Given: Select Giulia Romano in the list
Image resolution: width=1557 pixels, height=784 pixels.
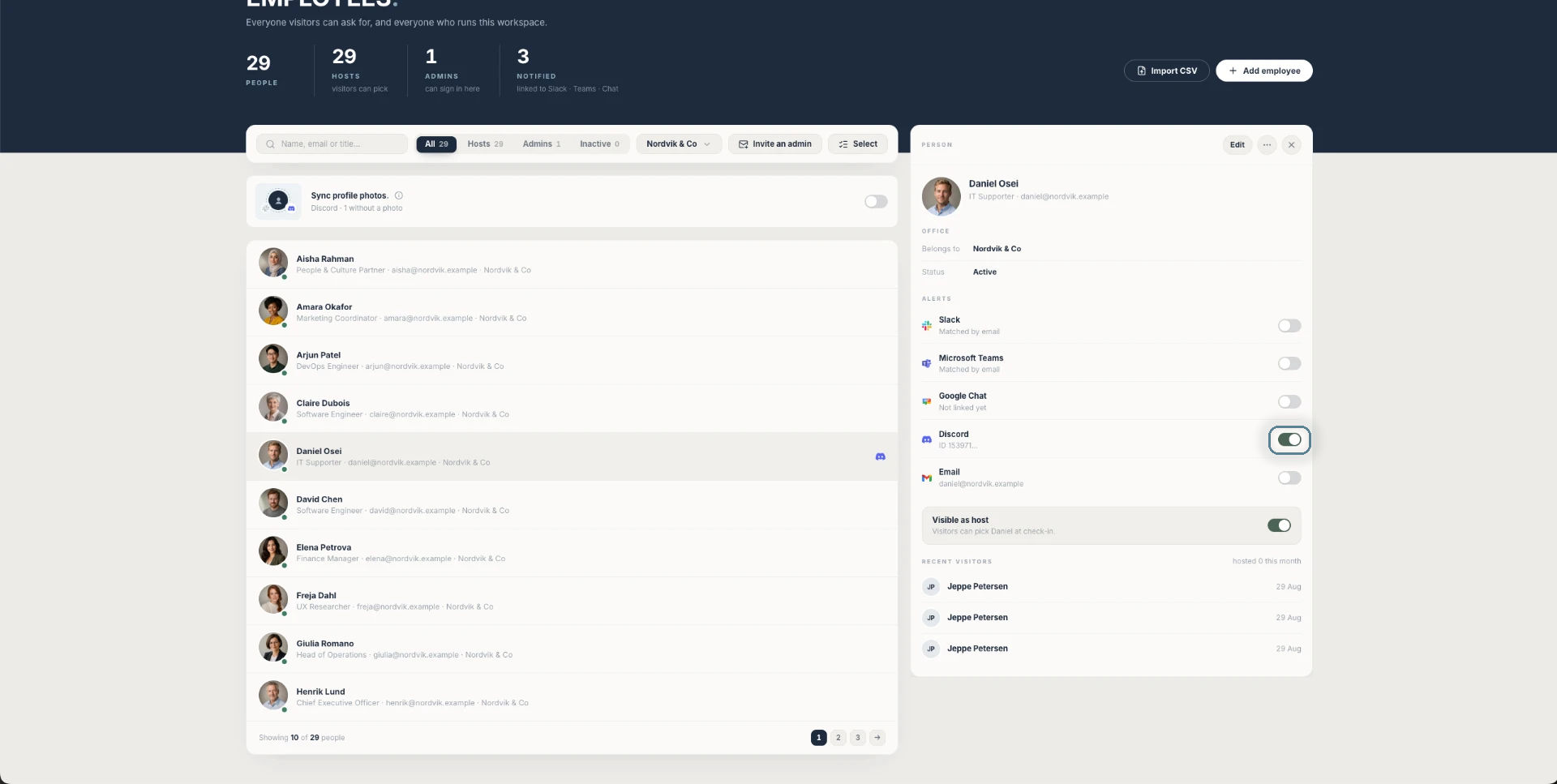Looking at the screenshot, I should pyautogui.click(x=572, y=649).
